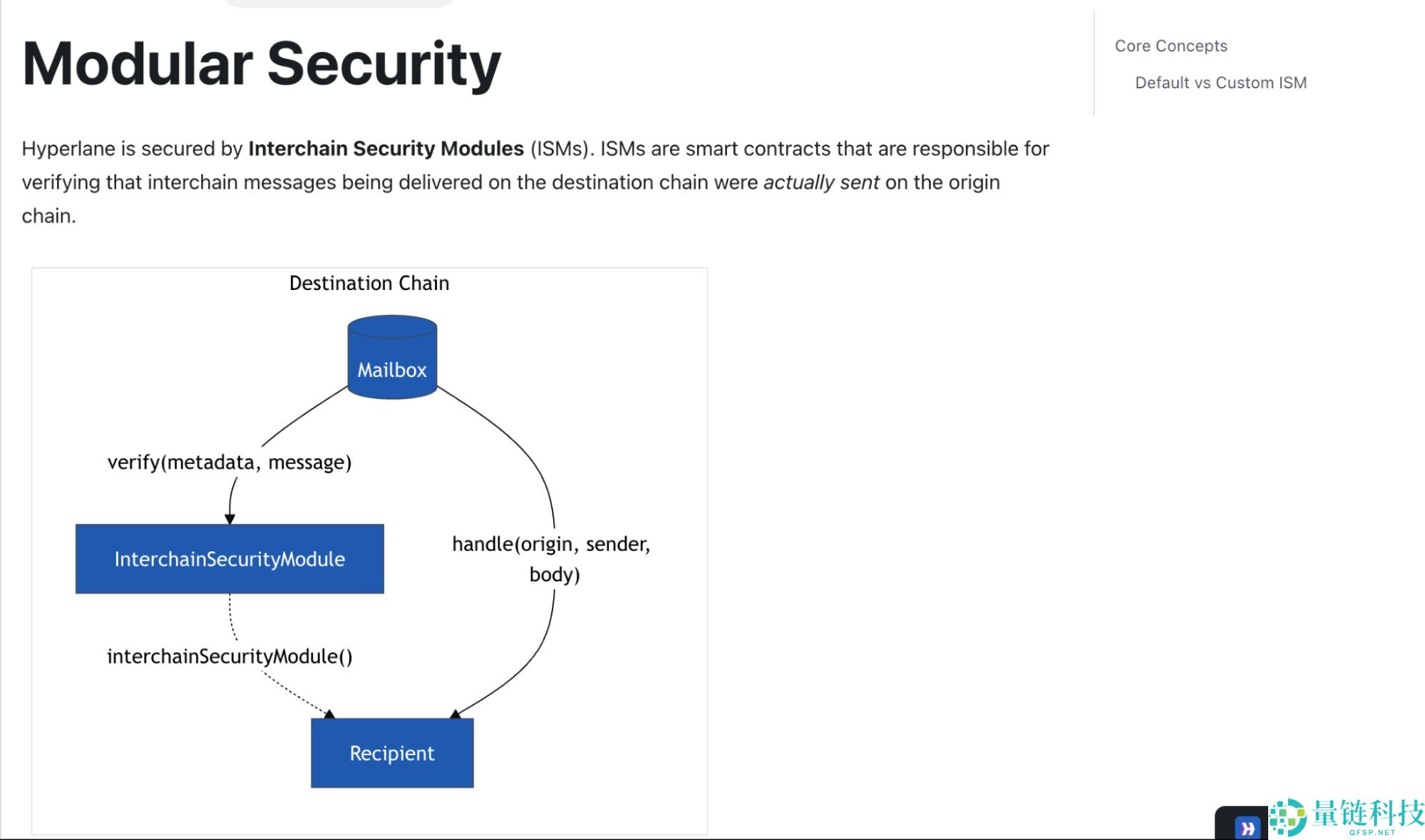The image size is (1425, 840).
Task: Click the gray rounded bar at top
Action: (x=339, y=3)
